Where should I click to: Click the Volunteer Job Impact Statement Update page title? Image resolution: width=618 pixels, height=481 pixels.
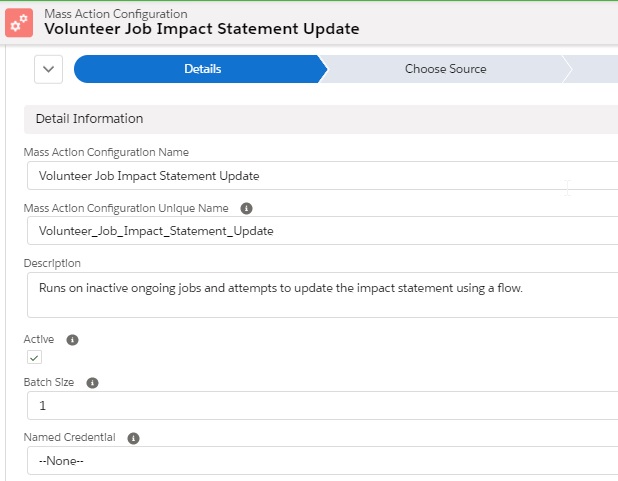(x=201, y=29)
